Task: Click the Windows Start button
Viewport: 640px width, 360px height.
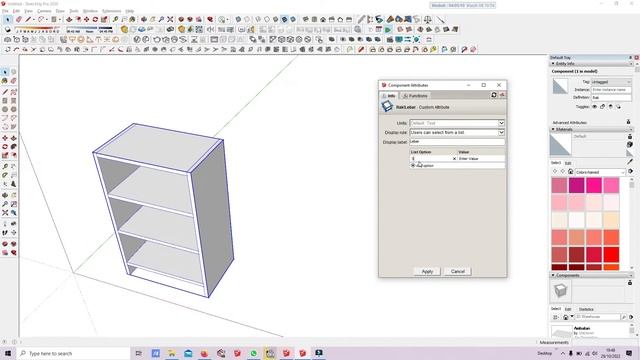Action: pos(7,353)
